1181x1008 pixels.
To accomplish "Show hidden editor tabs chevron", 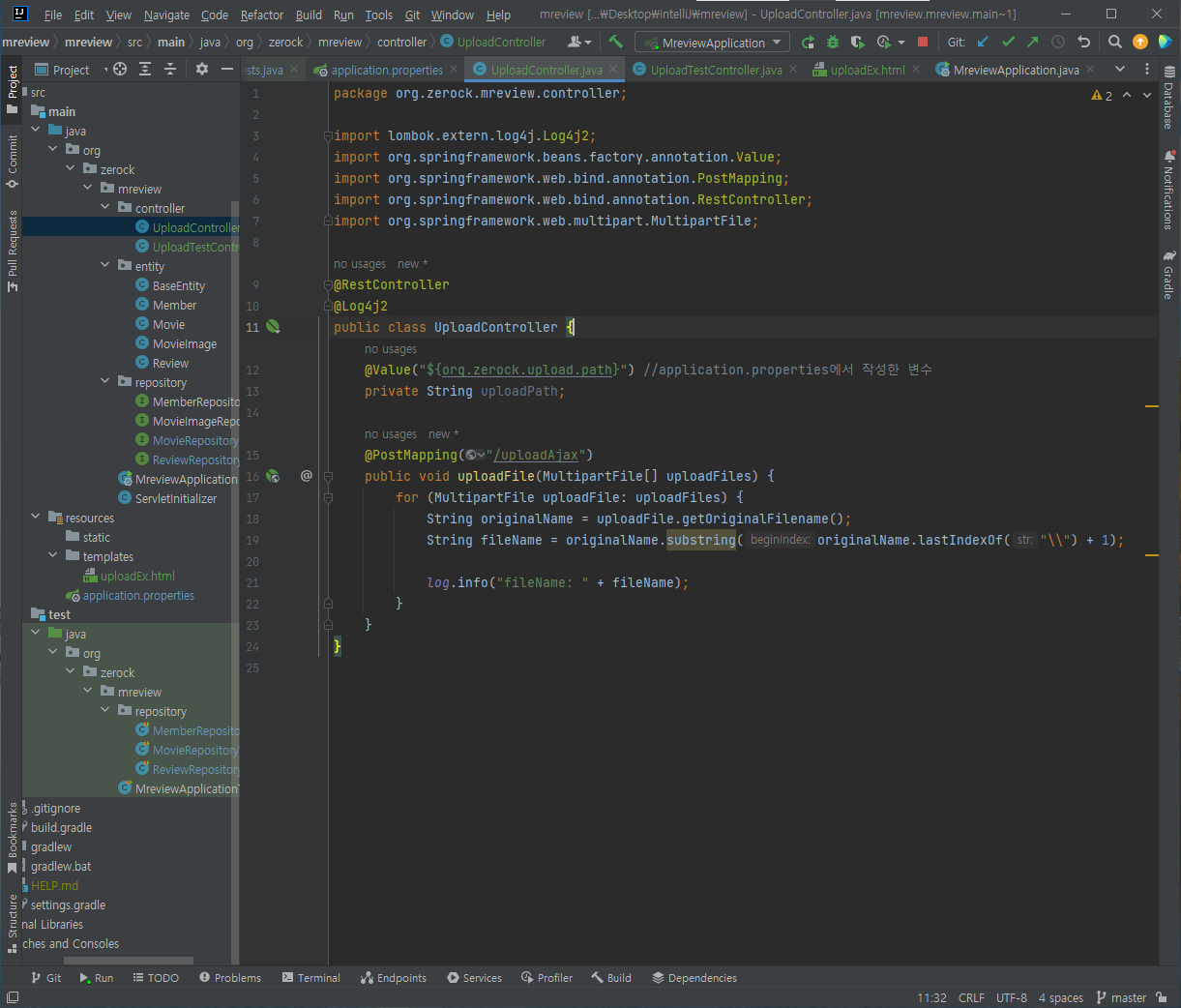I will (x=1120, y=69).
